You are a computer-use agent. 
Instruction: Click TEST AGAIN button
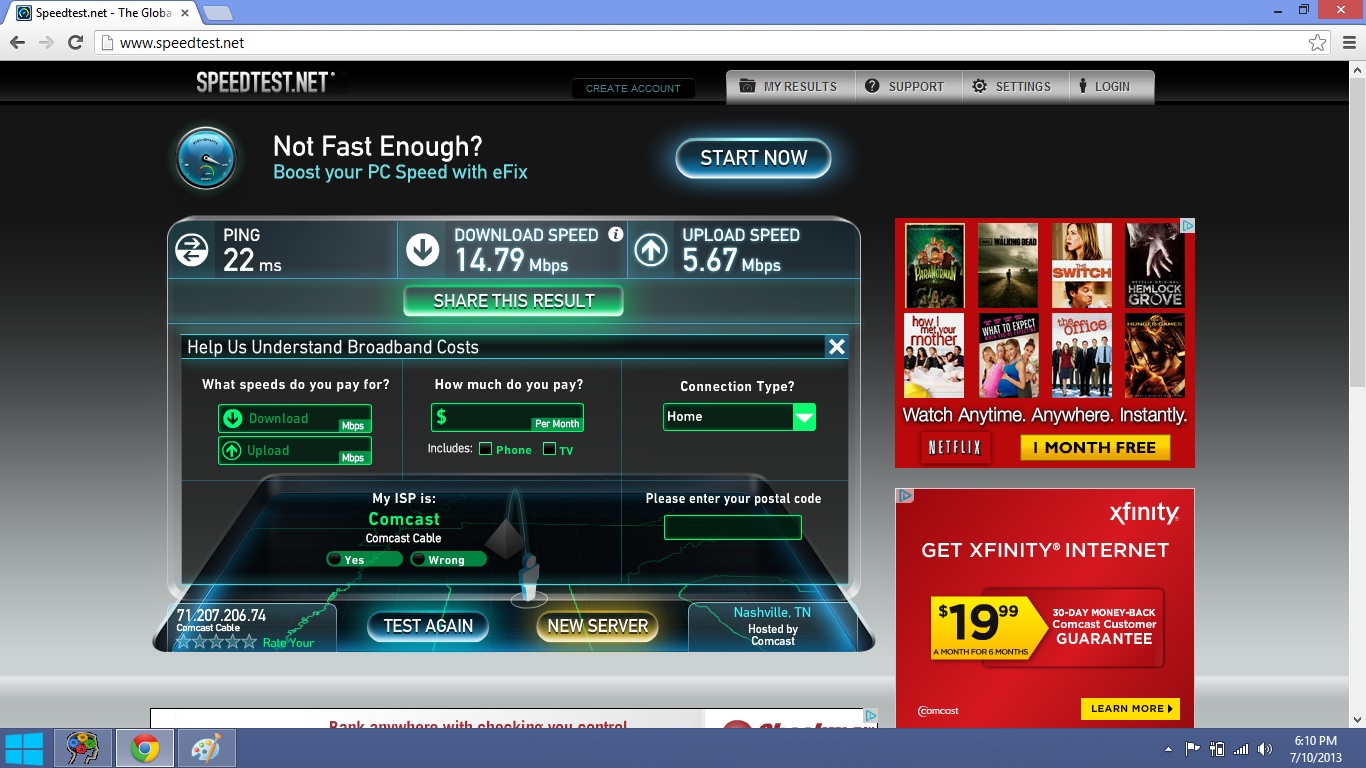[428, 626]
